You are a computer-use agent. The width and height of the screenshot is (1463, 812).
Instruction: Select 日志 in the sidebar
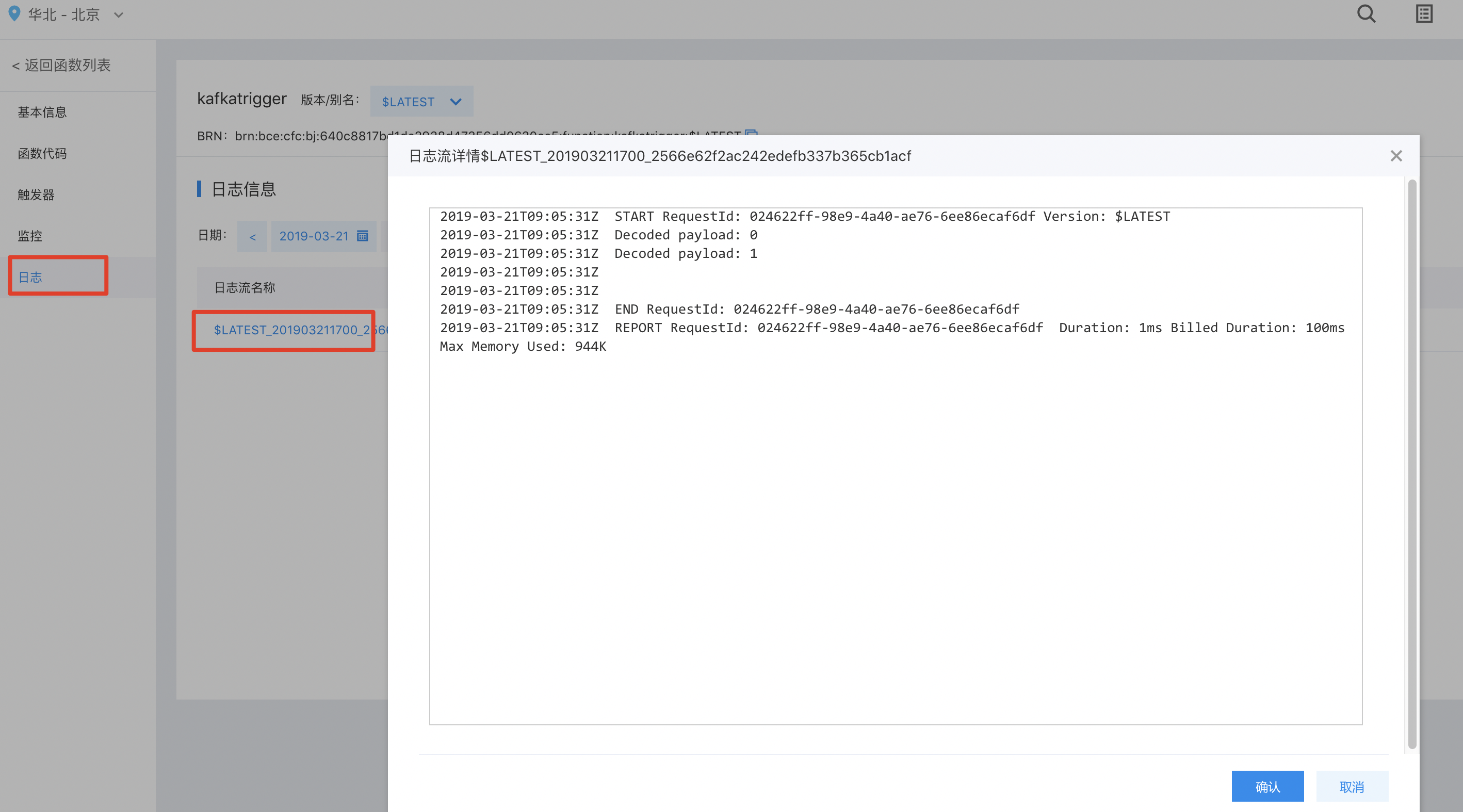pyautogui.click(x=30, y=277)
